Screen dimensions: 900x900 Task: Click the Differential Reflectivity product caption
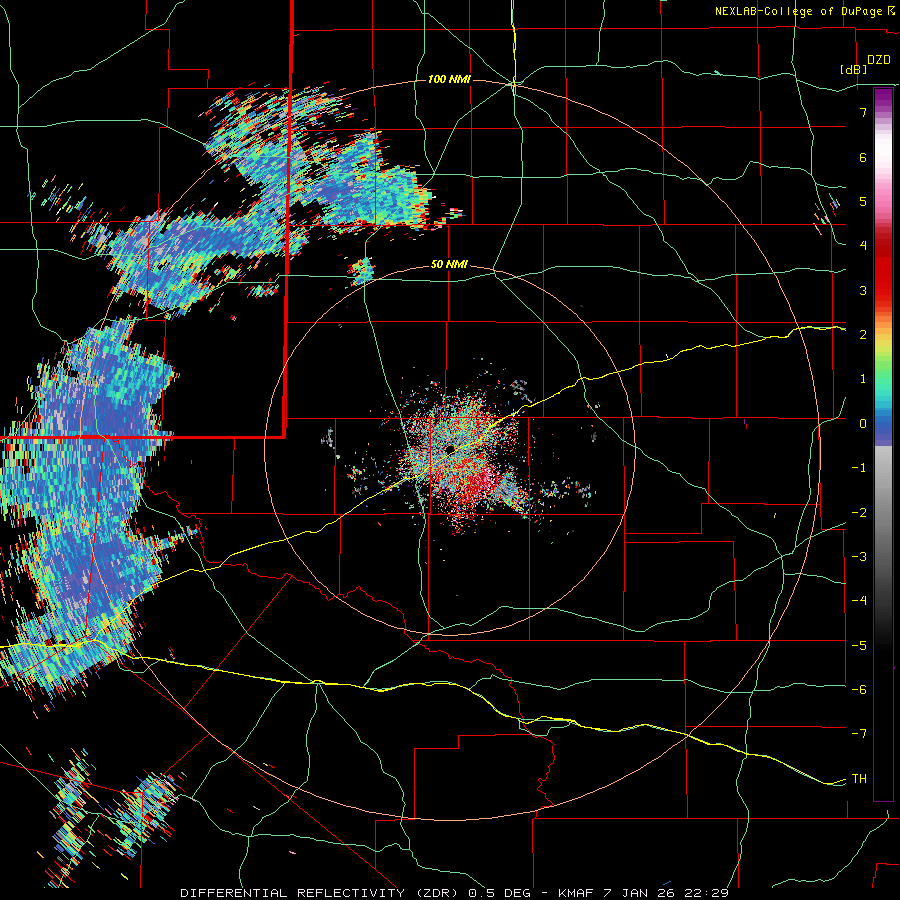(454, 893)
